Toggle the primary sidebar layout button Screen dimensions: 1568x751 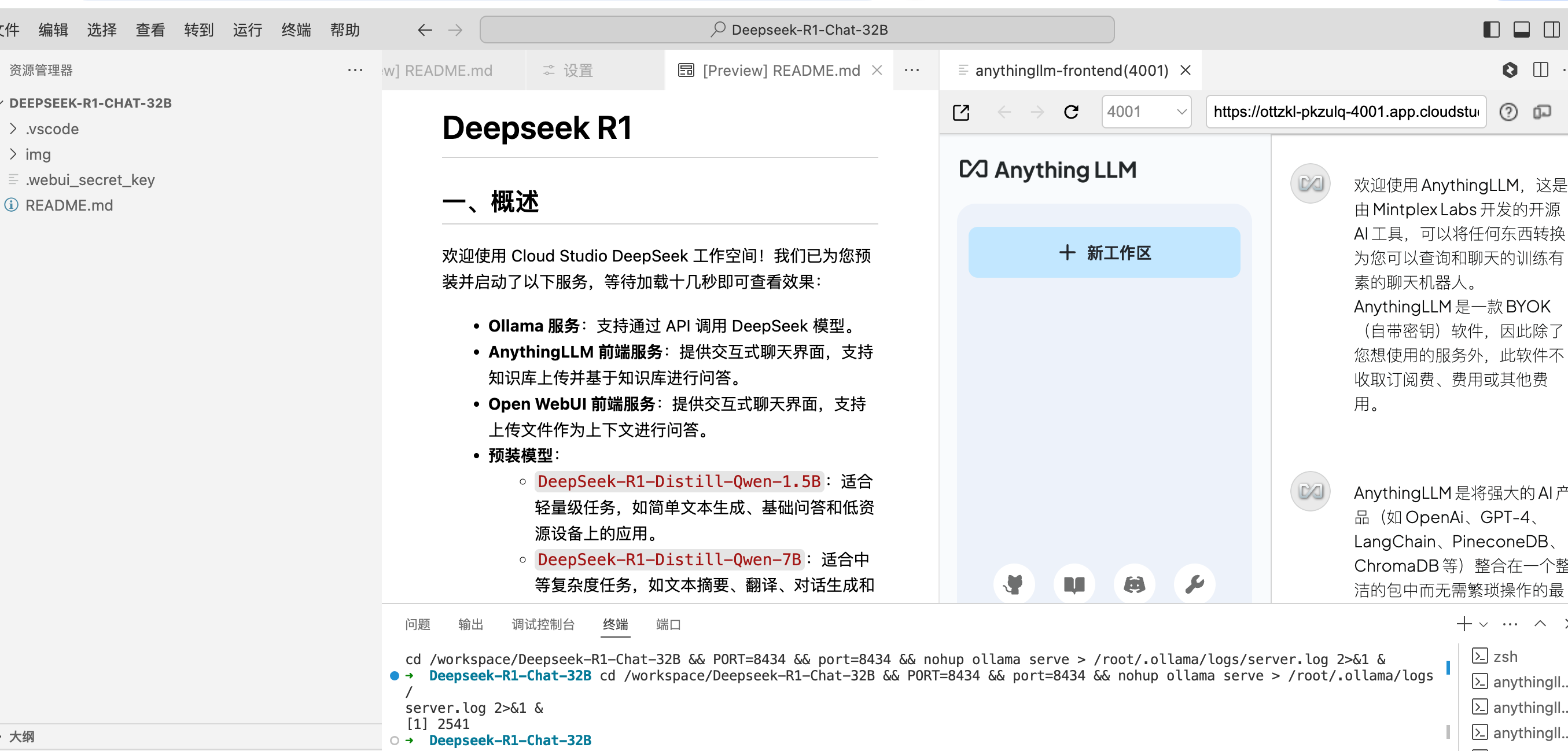(x=1491, y=29)
